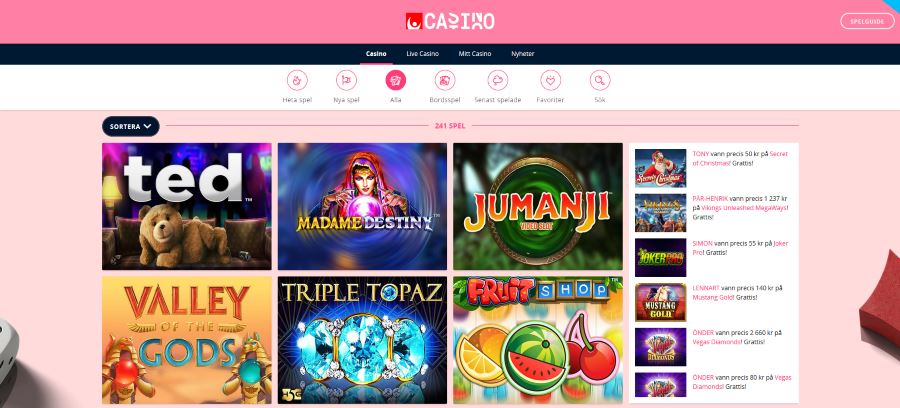This screenshot has height=408, width=900.
Task: Open the Sök magnifier icon
Action: 600,80
